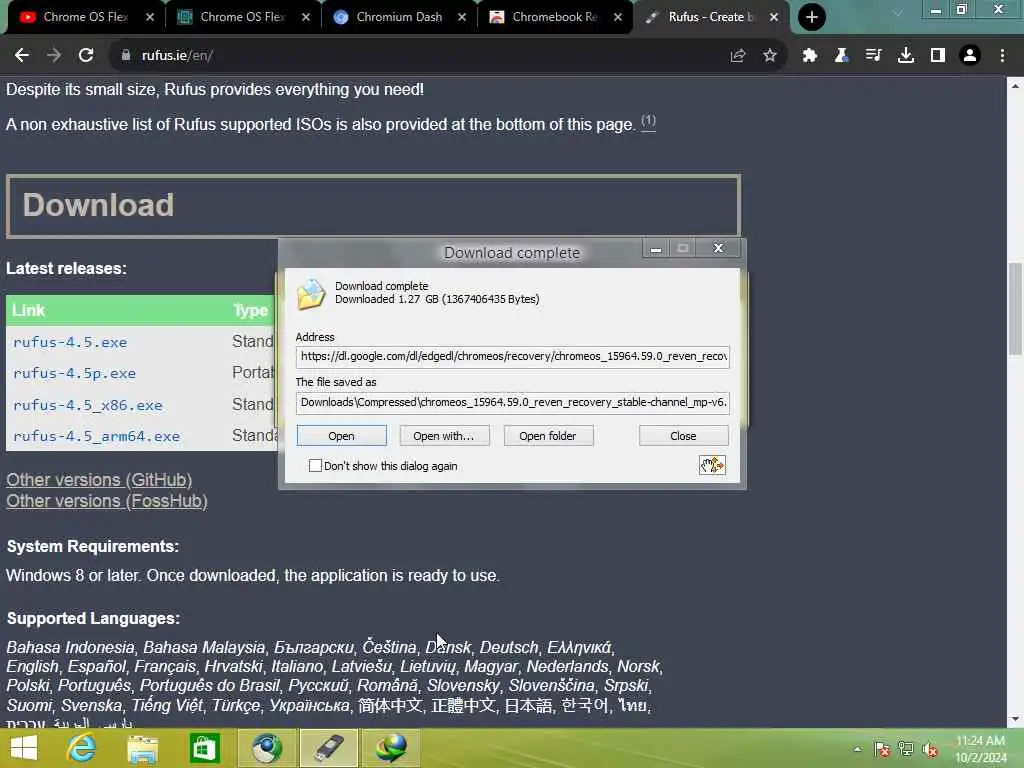Click the volume muted tray icon
This screenshot has height=768, width=1024.
[x=929, y=749]
